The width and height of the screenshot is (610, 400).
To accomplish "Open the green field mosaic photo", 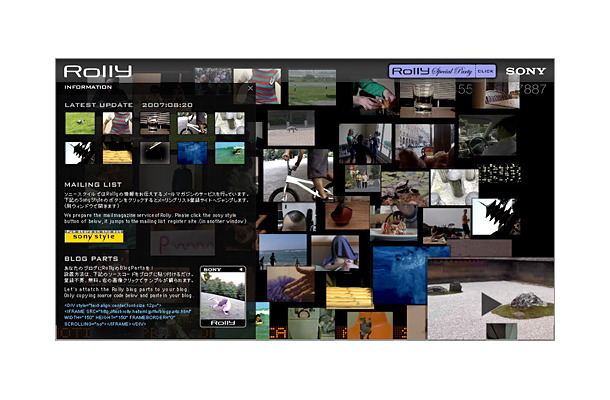I will tap(312, 88).
